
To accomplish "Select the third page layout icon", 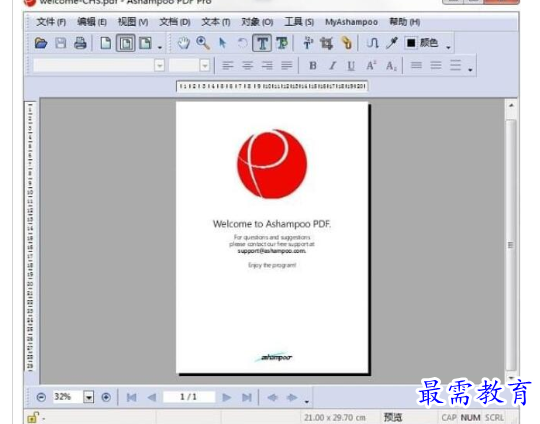I will tap(145, 43).
